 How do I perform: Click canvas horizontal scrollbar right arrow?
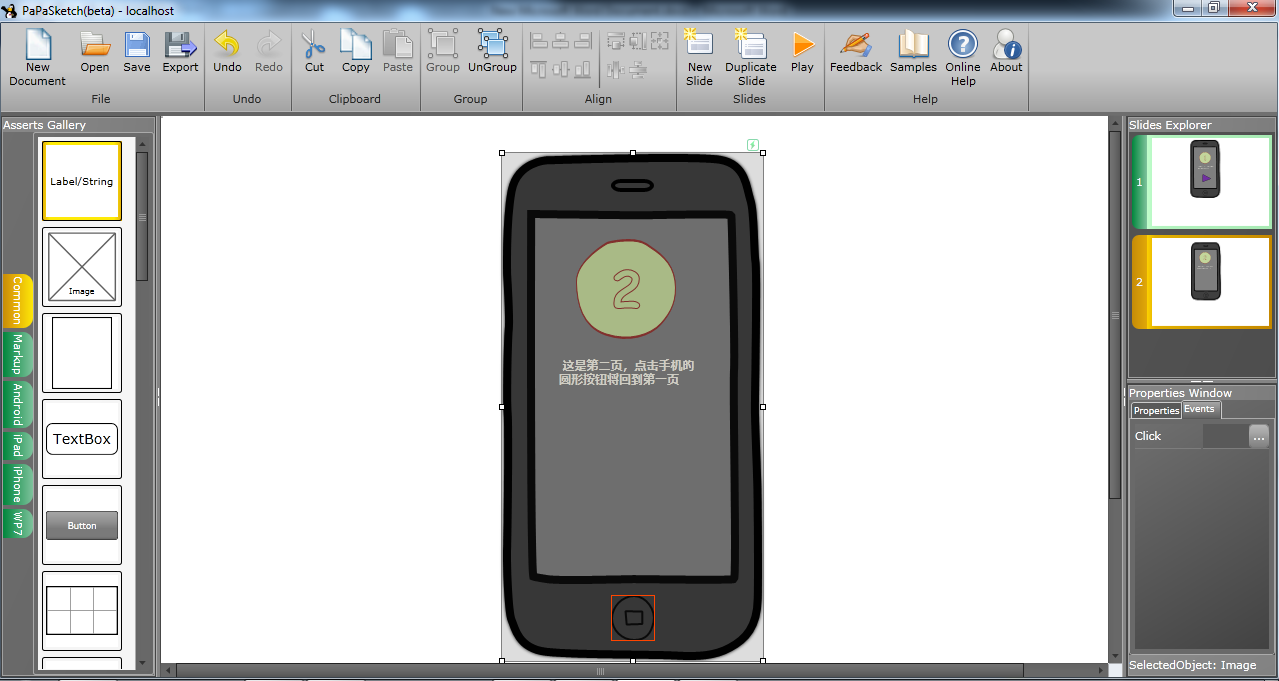pyautogui.click(x=1100, y=670)
